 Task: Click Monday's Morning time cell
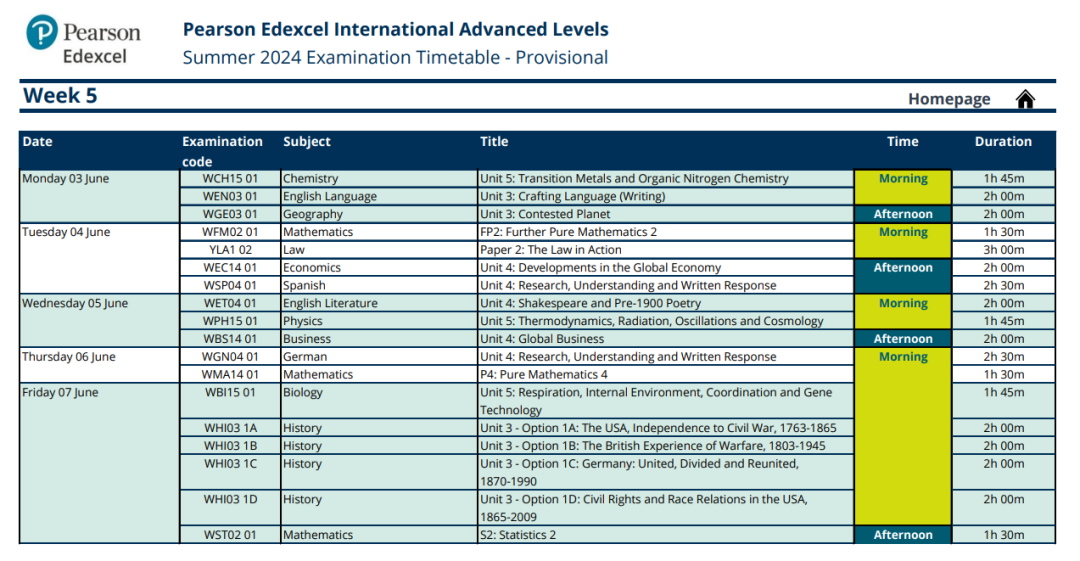903,187
